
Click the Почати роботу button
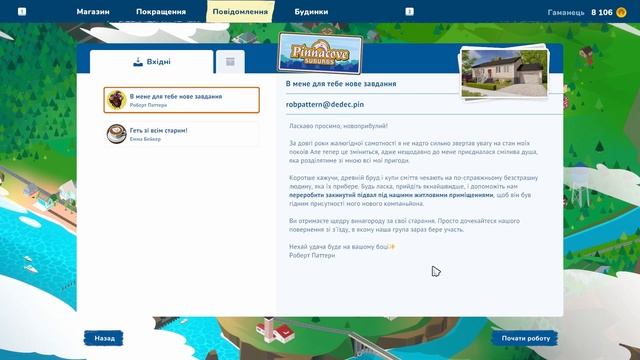pos(525,338)
